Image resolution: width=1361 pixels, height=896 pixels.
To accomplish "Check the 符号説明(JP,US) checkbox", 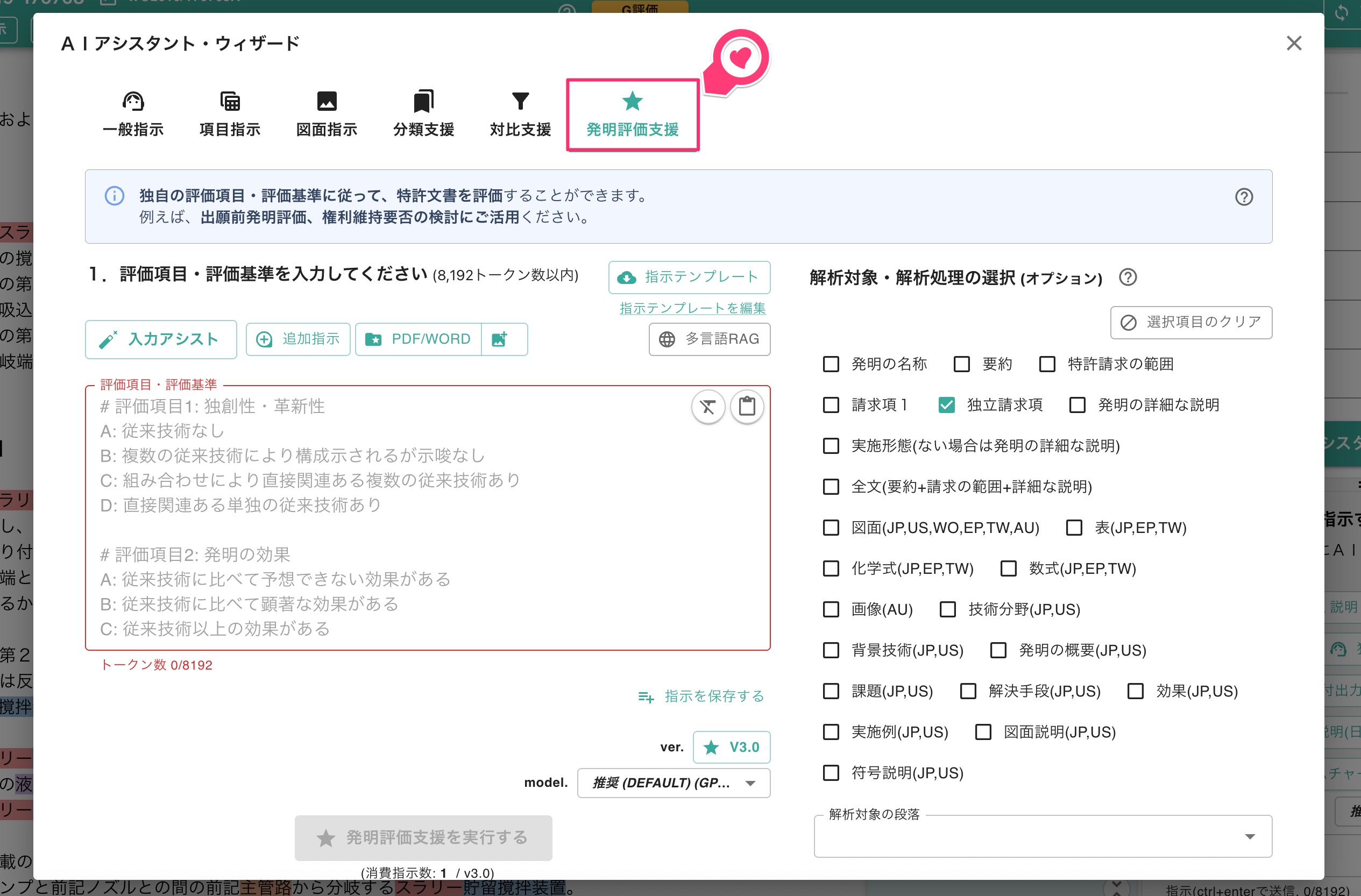I will pos(831,773).
